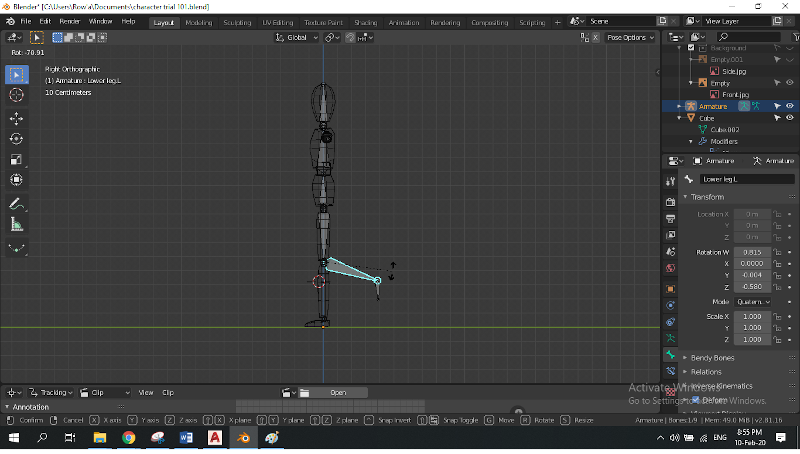
Task: Lock the Rotation W value
Action: pos(777,252)
